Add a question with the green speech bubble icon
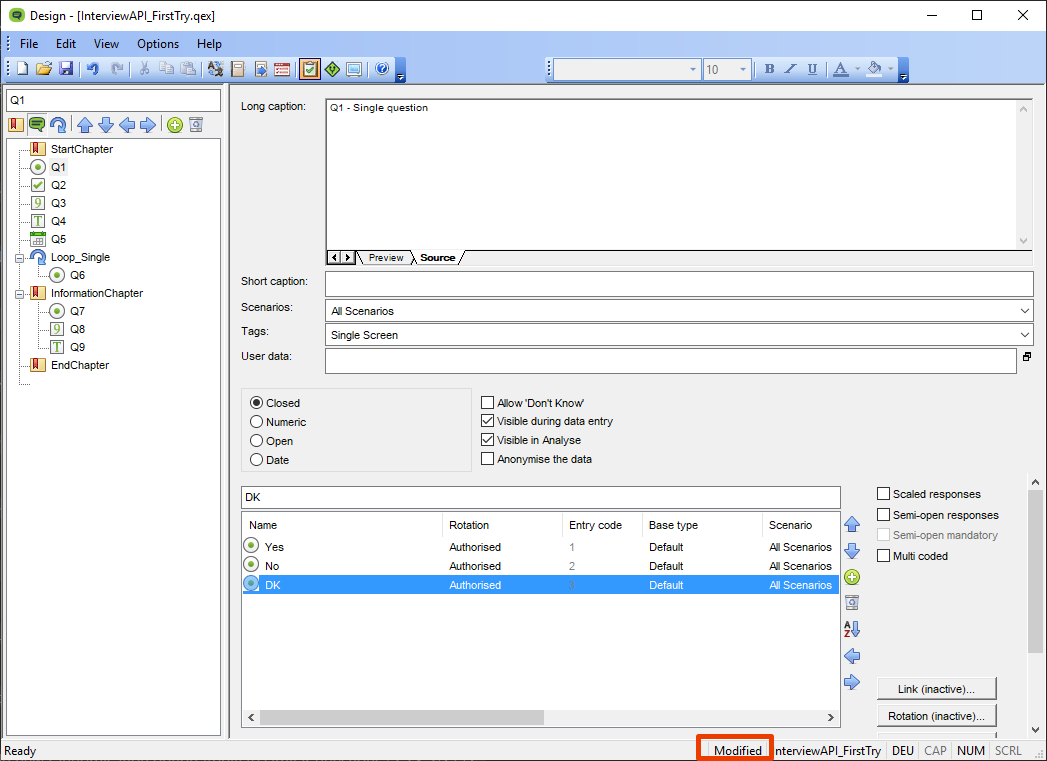 37,125
